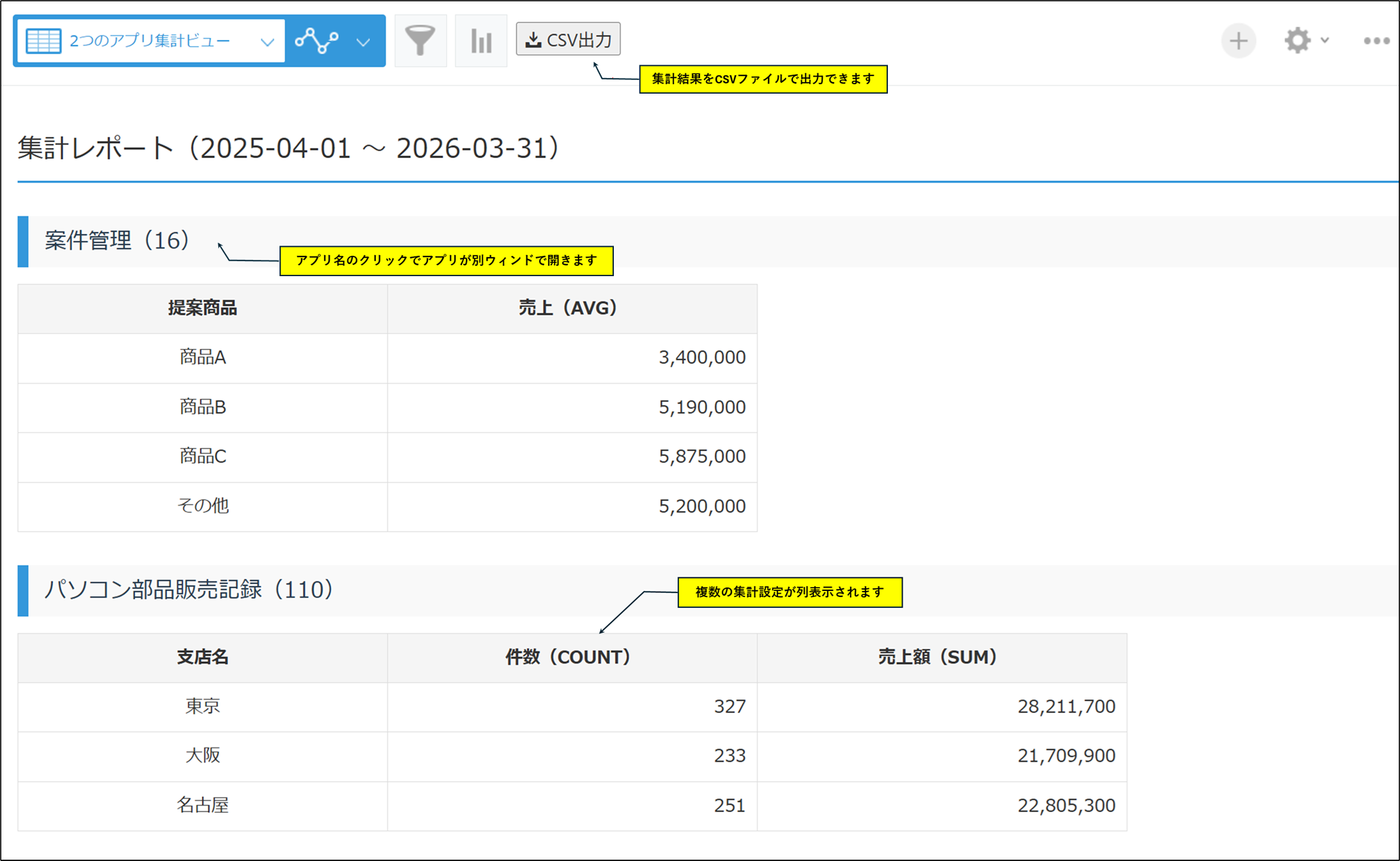Click the 件数（COUNT） column header

[x=568, y=657]
